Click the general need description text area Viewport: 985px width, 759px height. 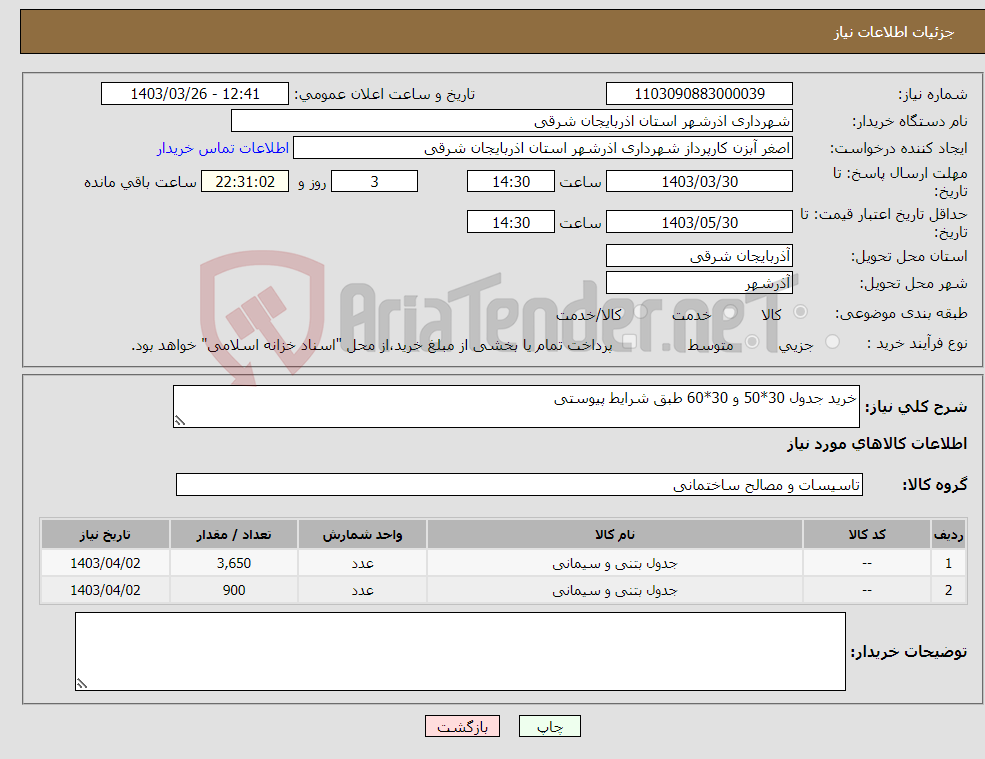point(516,407)
